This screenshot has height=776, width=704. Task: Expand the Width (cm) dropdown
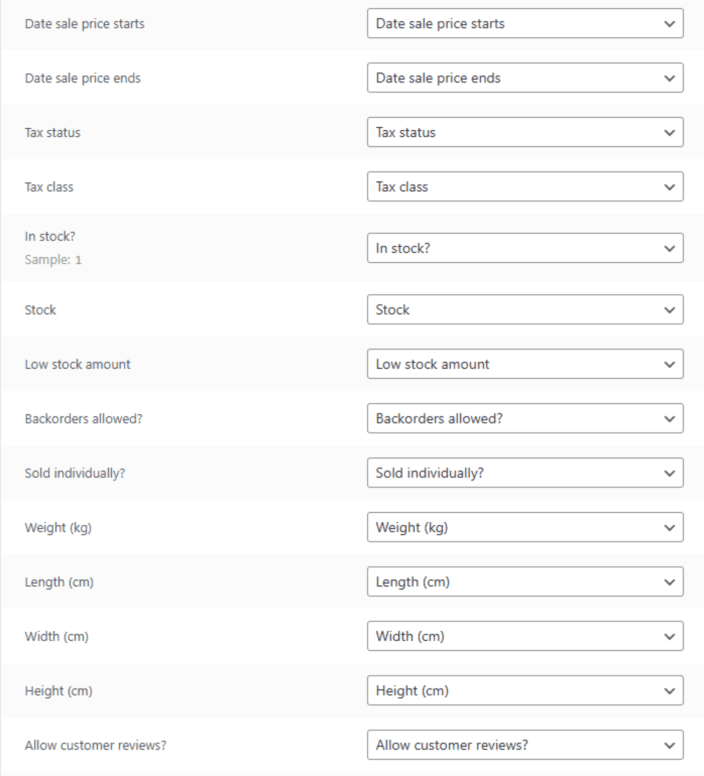tap(524, 636)
